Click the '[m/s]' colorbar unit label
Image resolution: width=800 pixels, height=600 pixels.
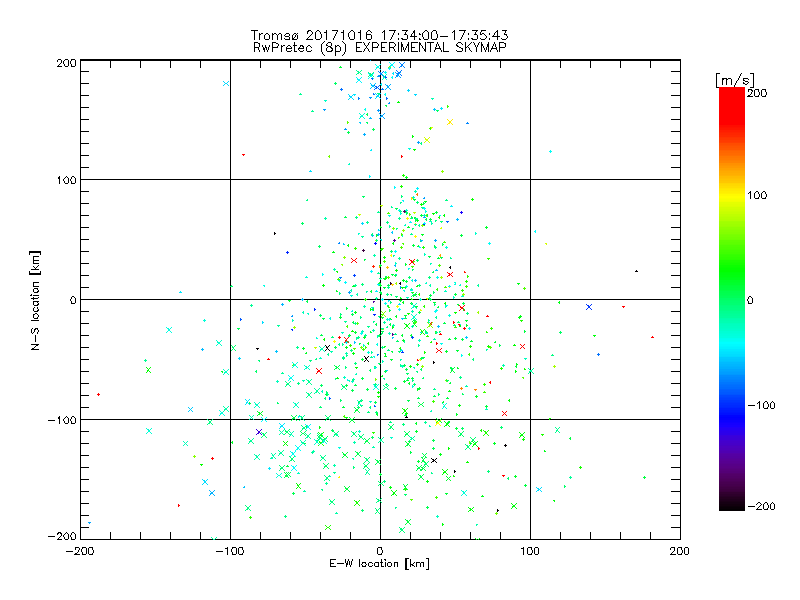[735, 80]
